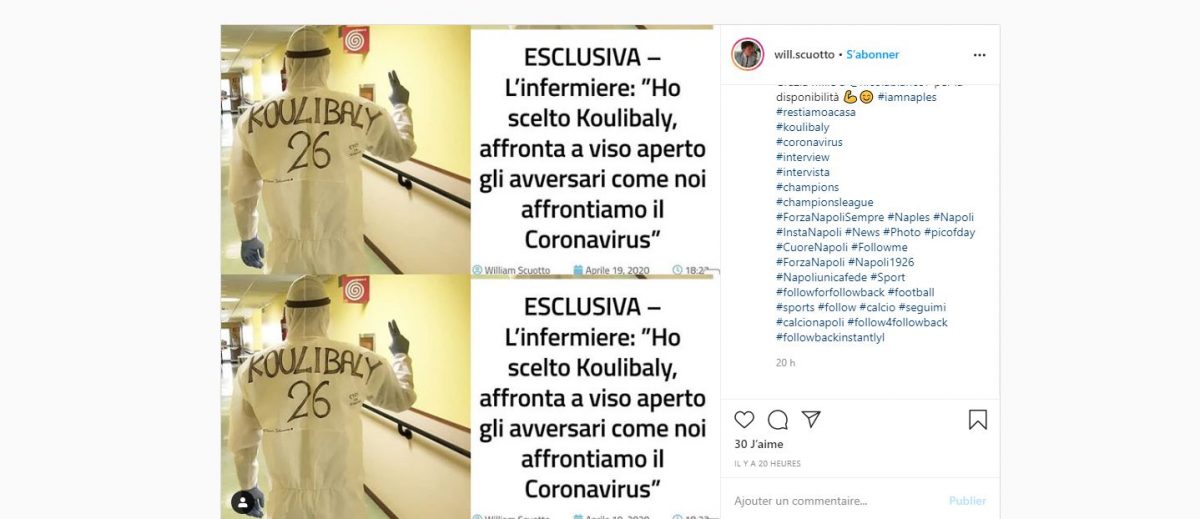Share the post via paper plane icon
Image resolution: width=1200 pixels, height=519 pixels.
(811, 420)
